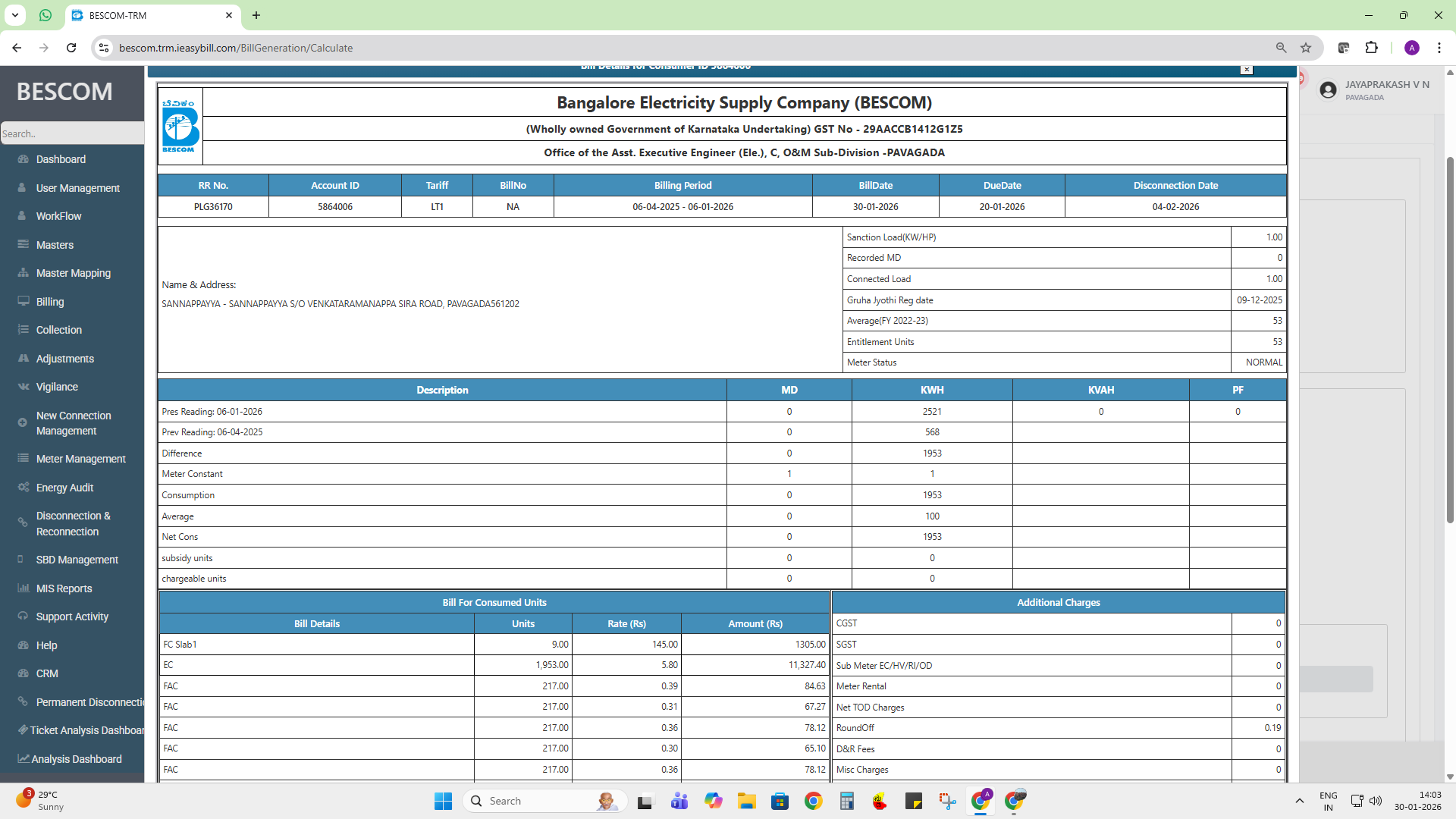
Task: Open the Help sidebar icon
Action: click(x=23, y=645)
